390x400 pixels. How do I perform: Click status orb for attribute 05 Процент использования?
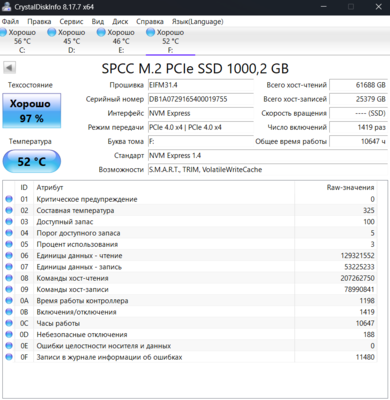click(x=9, y=244)
